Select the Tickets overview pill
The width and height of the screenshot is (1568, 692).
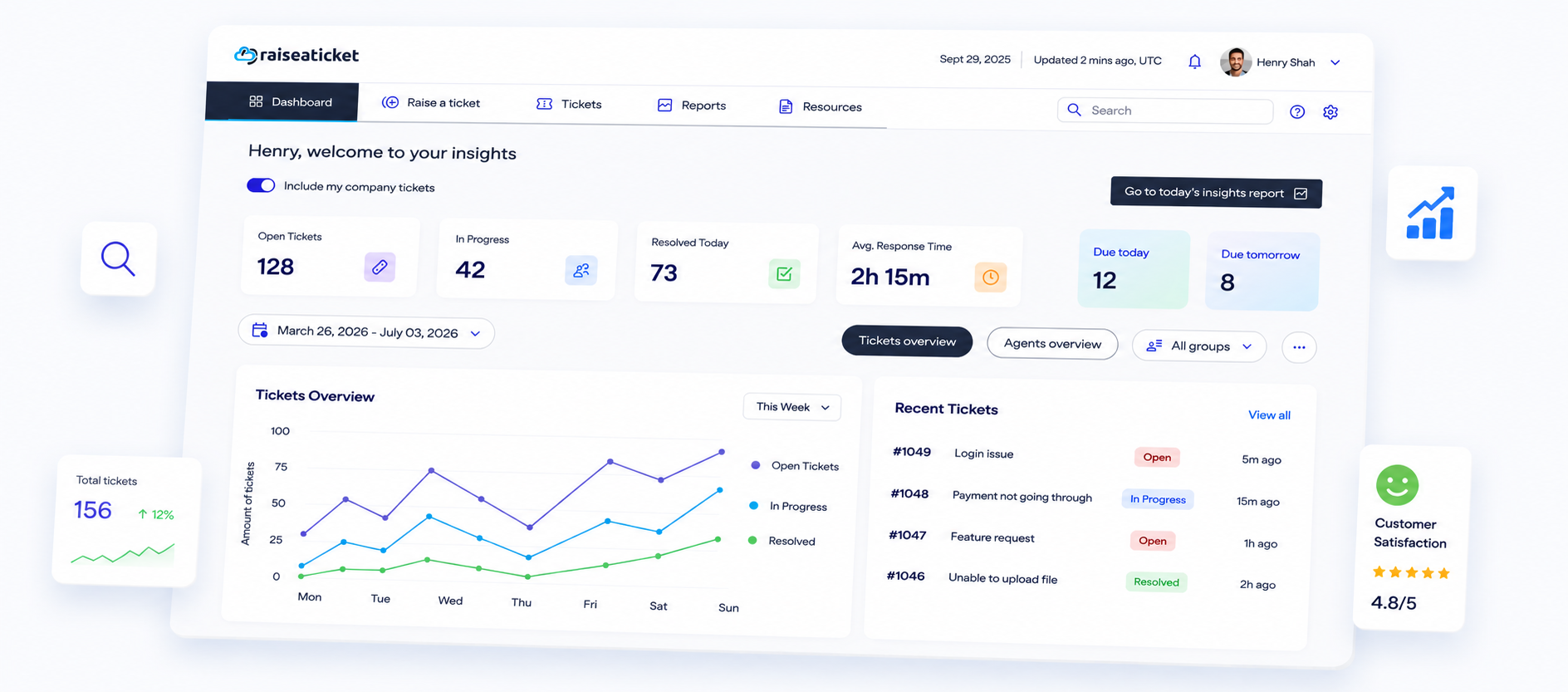pos(907,341)
